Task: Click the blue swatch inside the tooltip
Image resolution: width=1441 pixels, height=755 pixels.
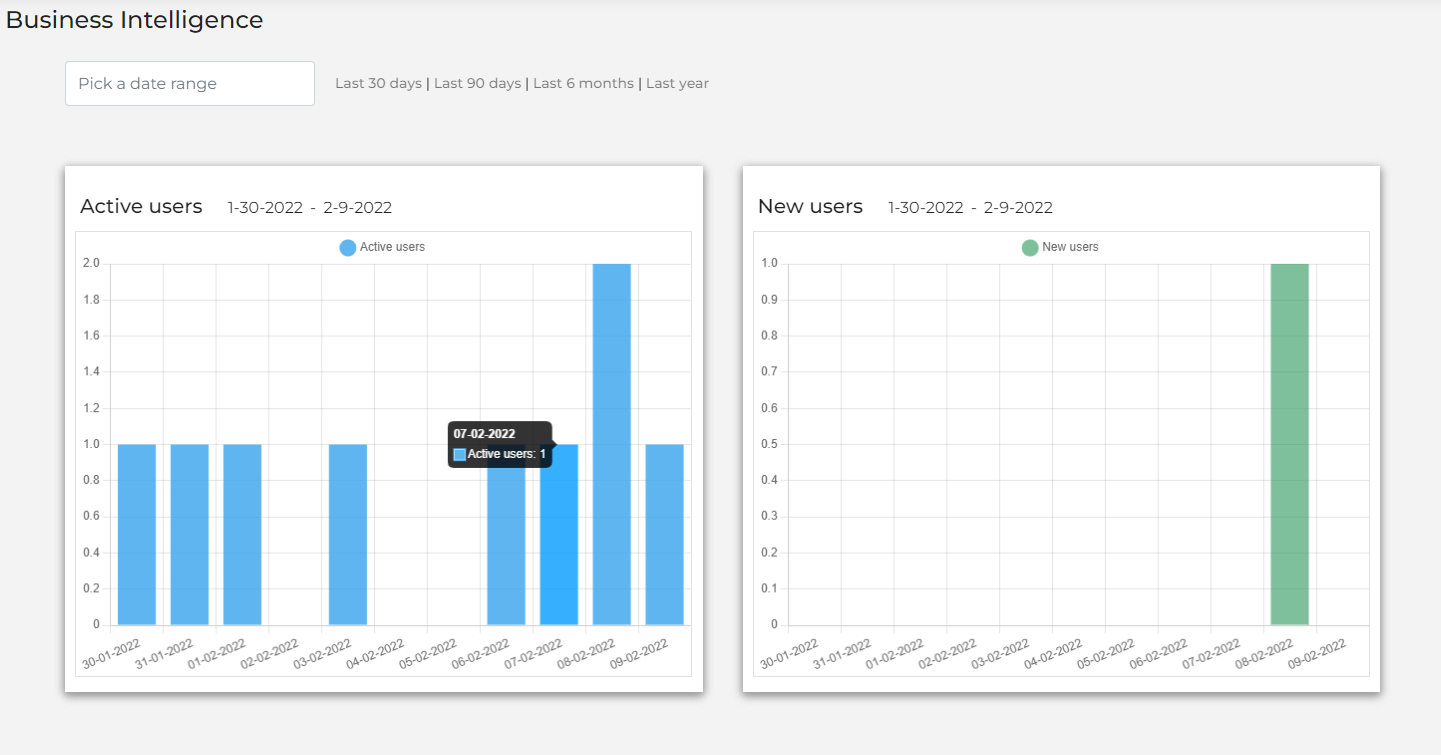Action: [x=460, y=455]
